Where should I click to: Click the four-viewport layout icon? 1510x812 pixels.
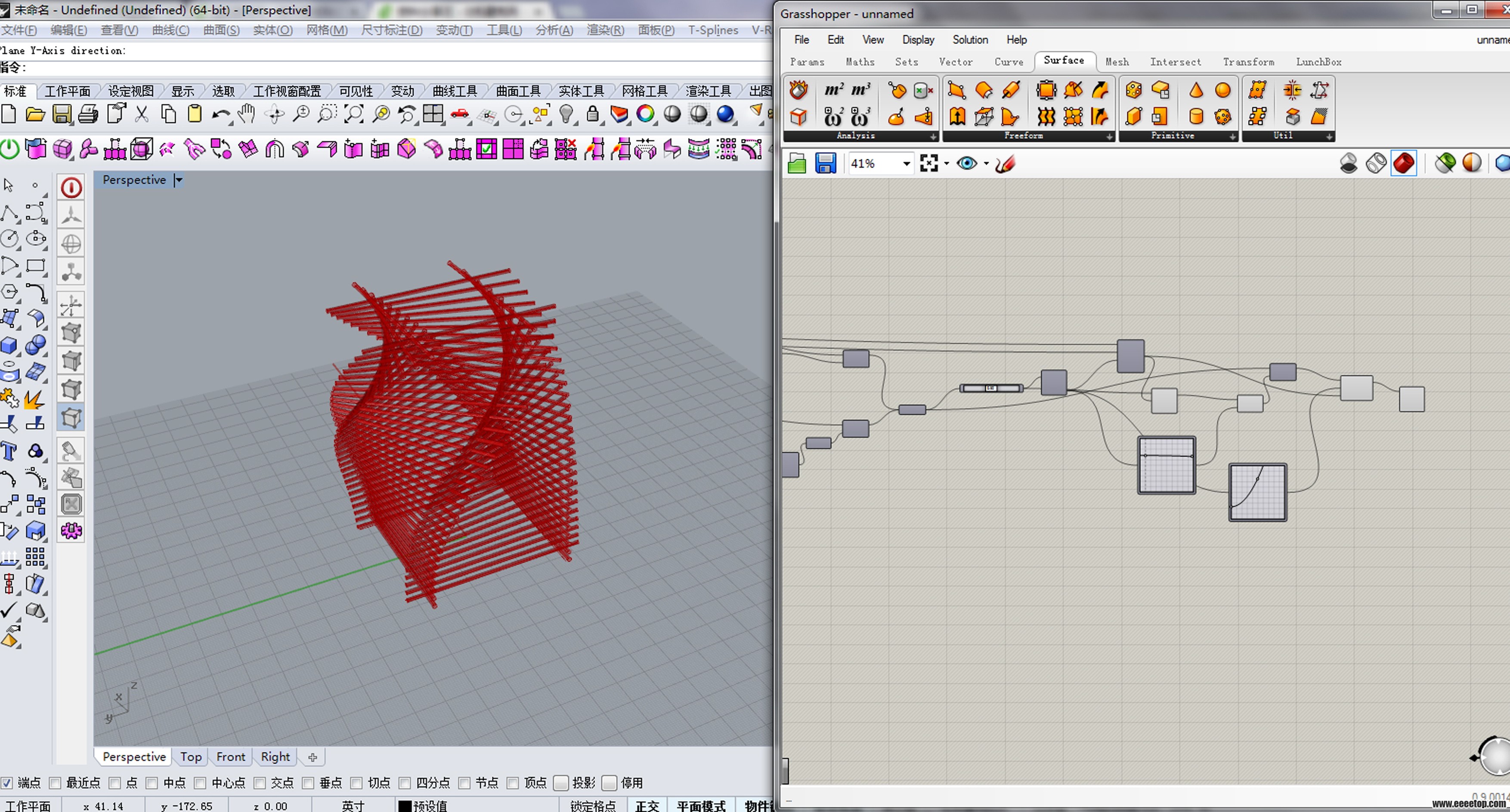pos(433,114)
